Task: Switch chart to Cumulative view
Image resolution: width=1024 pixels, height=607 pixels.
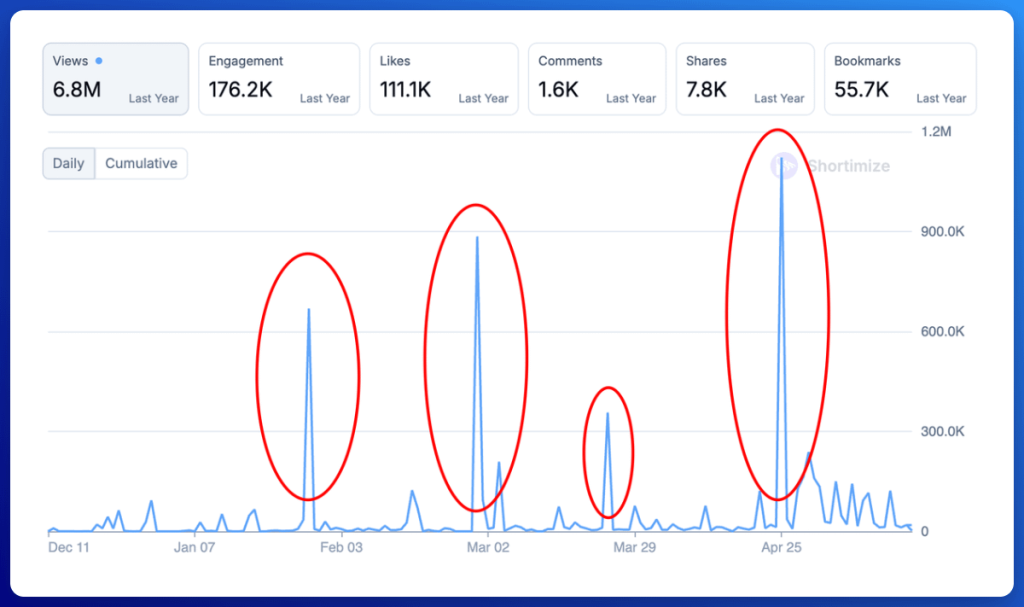Action: point(141,163)
